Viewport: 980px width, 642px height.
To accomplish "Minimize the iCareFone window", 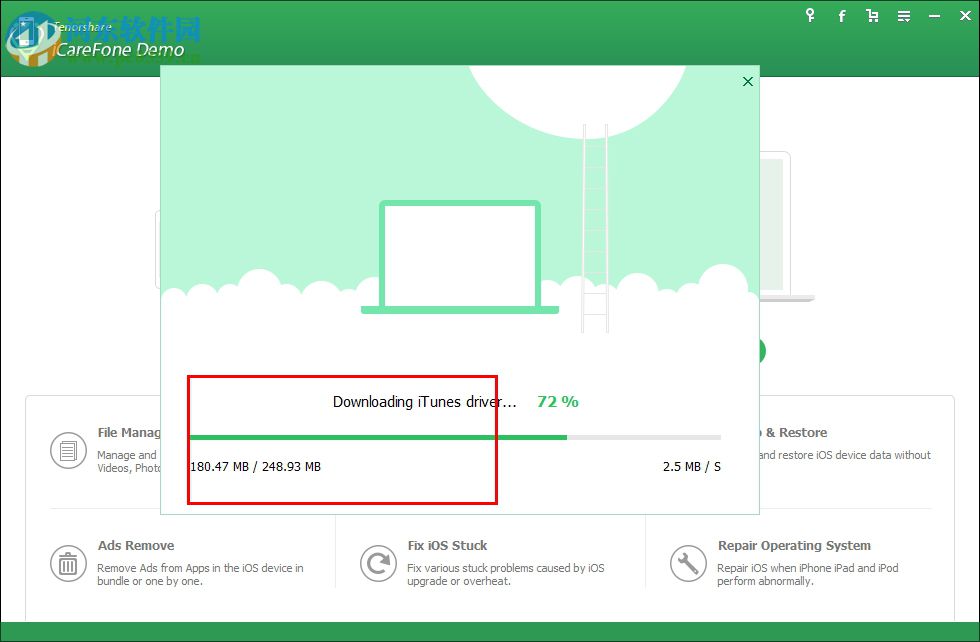I will click(934, 16).
